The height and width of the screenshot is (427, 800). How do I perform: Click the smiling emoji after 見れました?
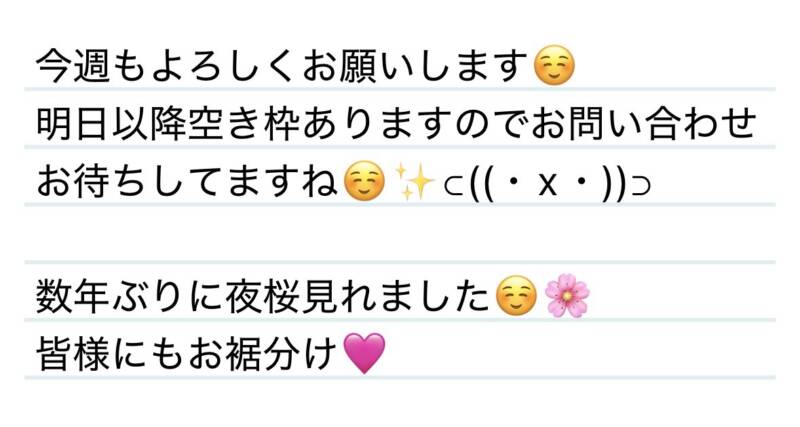tap(516, 297)
